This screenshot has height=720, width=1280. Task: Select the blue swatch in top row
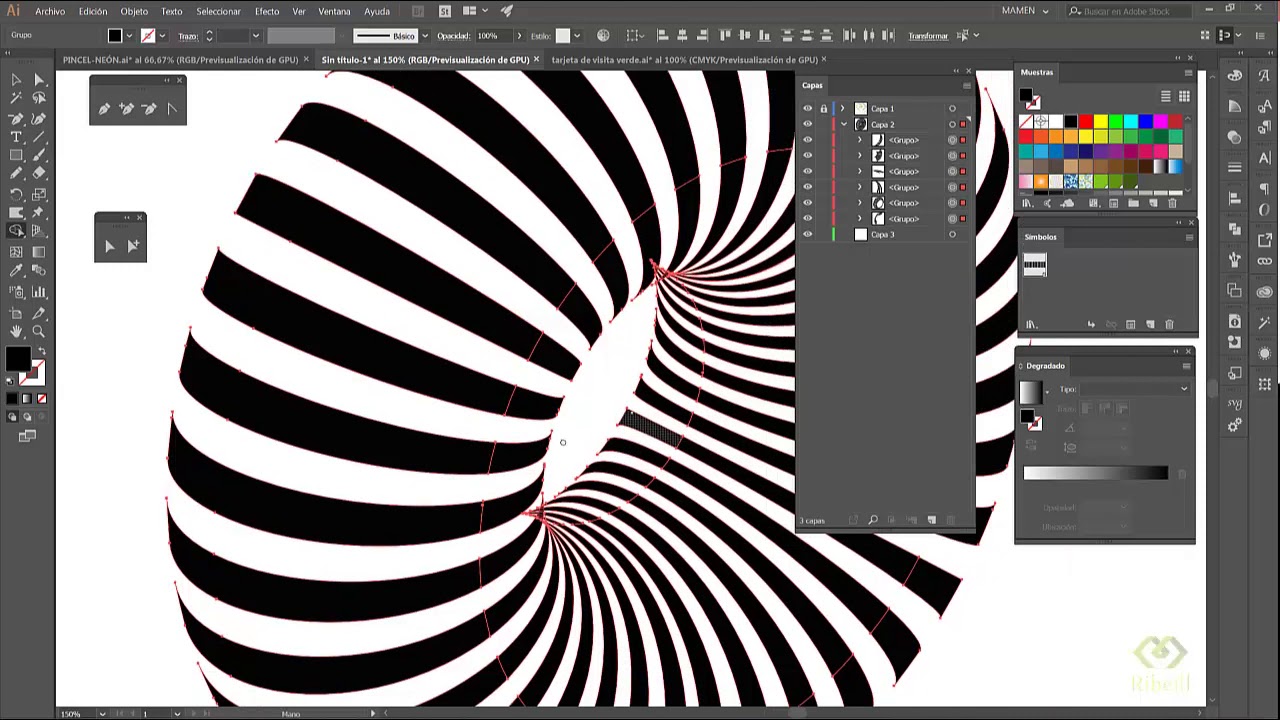click(x=1145, y=122)
